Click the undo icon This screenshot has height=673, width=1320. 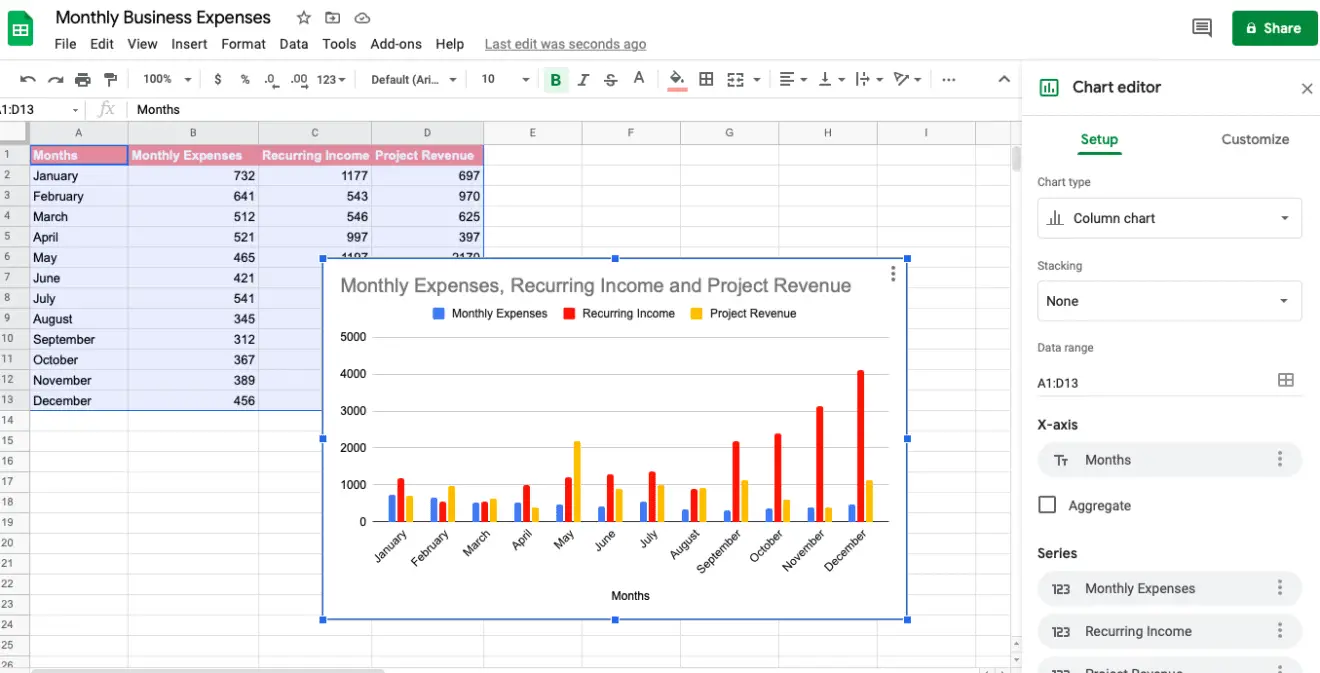29,78
